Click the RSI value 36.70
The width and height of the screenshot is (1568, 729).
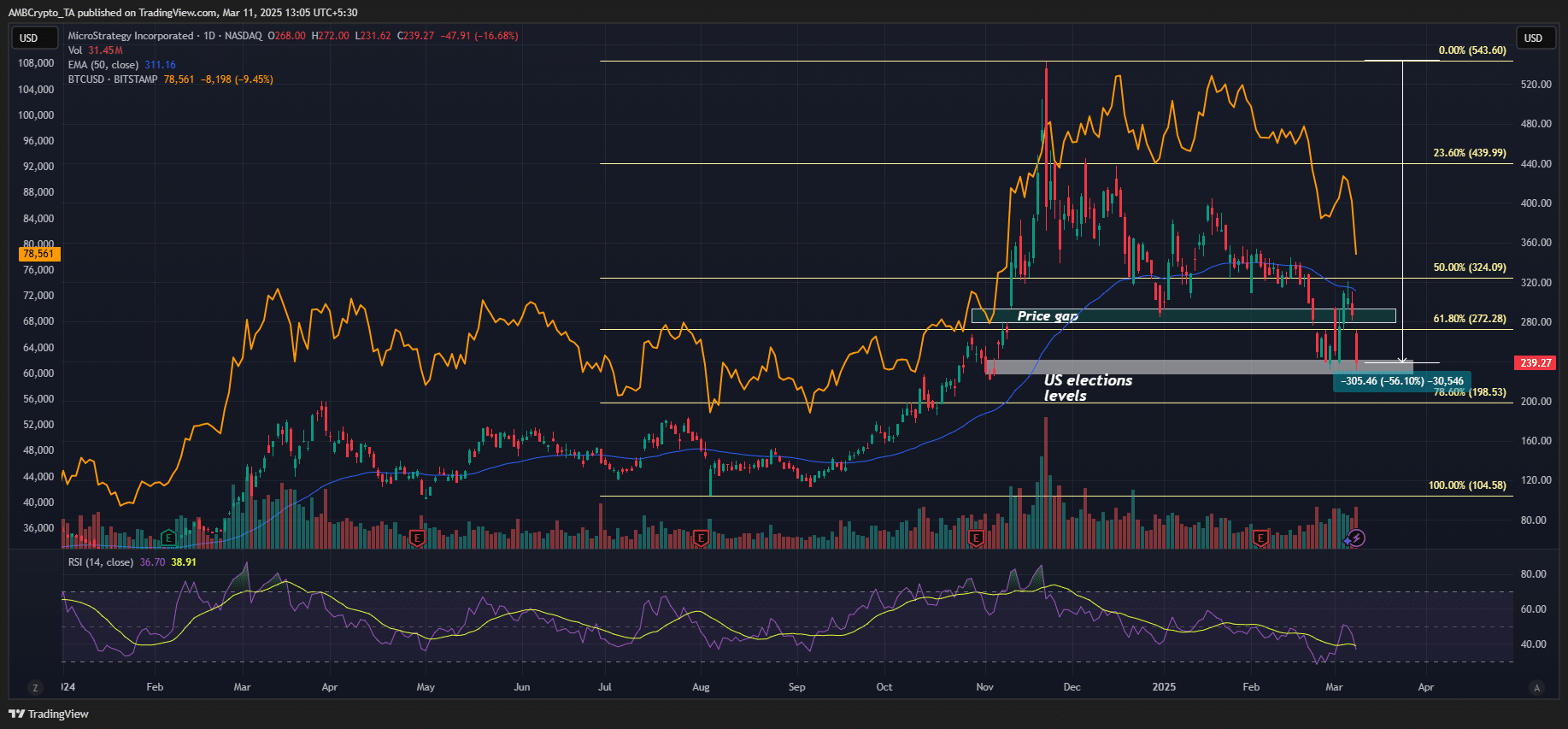pyautogui.click(x=152, y=562)
